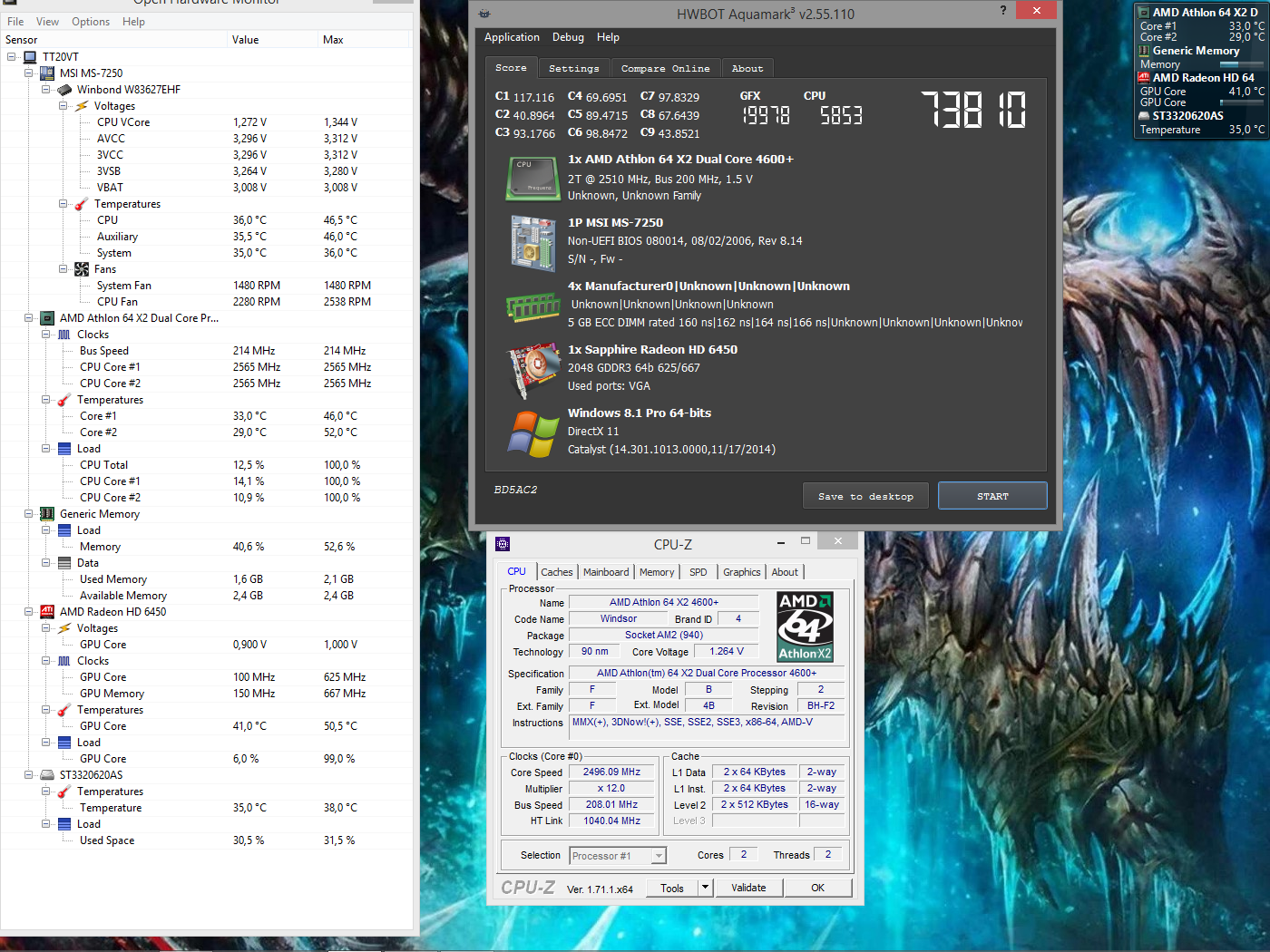Click the CPU-Z title bar app icon
The image size is (1270, 952).
tap(503, 544)
